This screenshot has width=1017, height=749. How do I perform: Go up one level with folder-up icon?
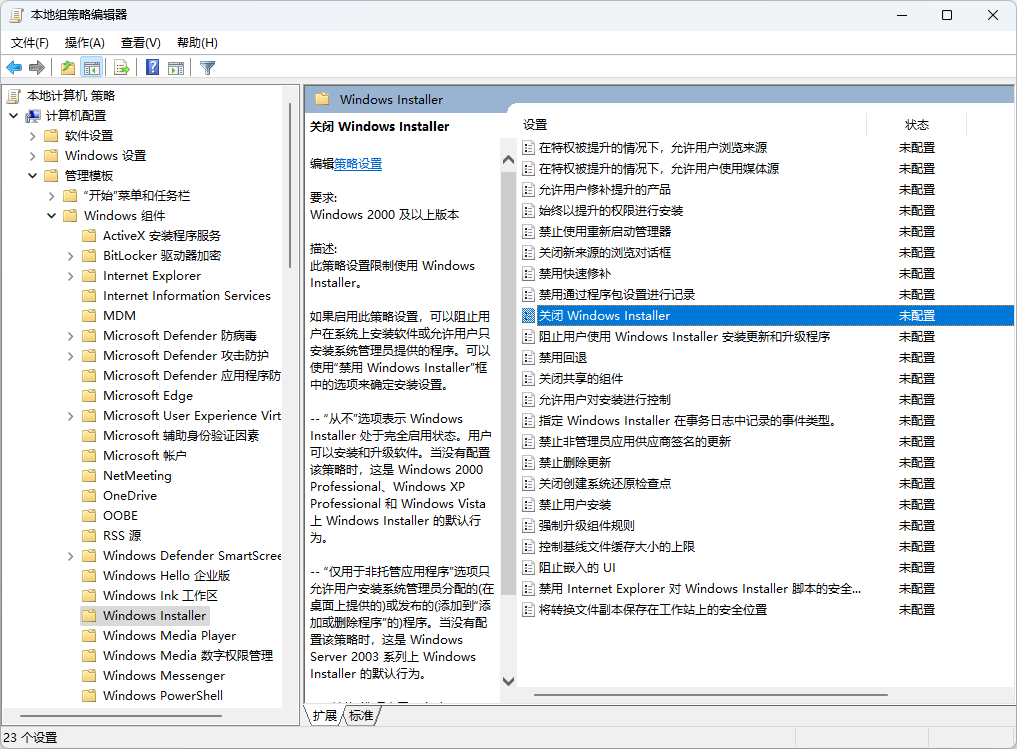click(x=68, y=67)
